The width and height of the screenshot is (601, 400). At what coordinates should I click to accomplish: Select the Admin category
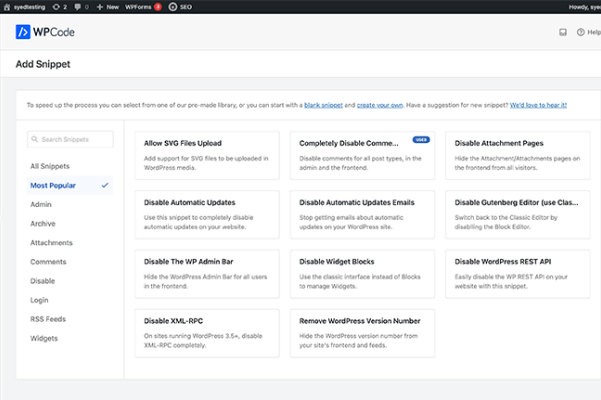(x=41, y=205)
